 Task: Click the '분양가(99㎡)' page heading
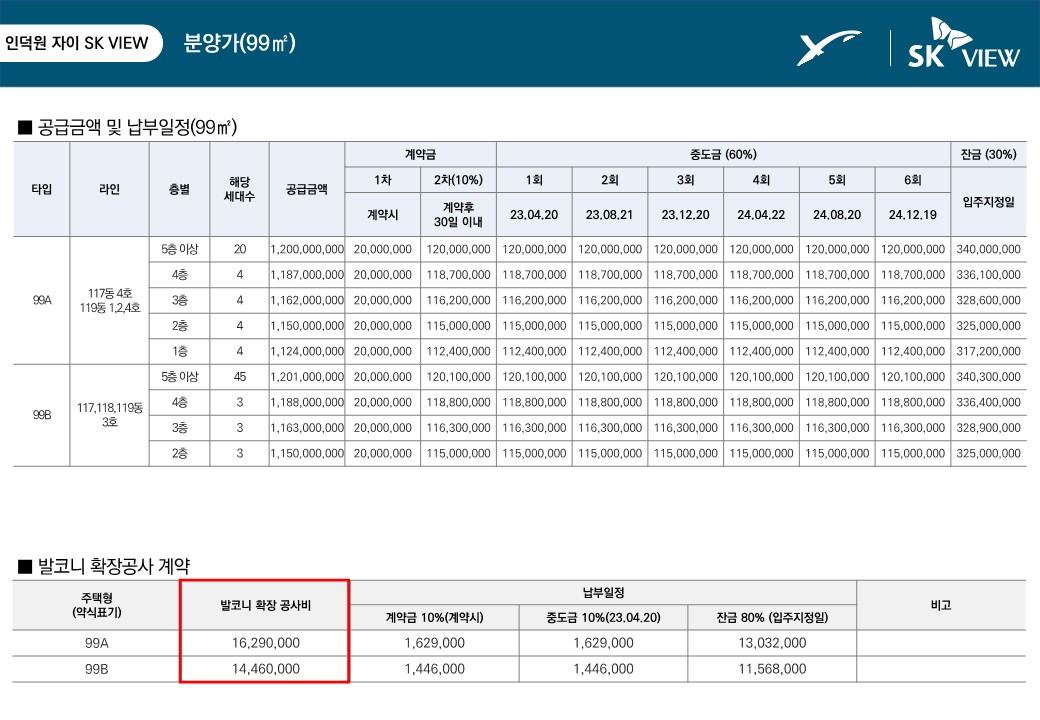point(239,43)
